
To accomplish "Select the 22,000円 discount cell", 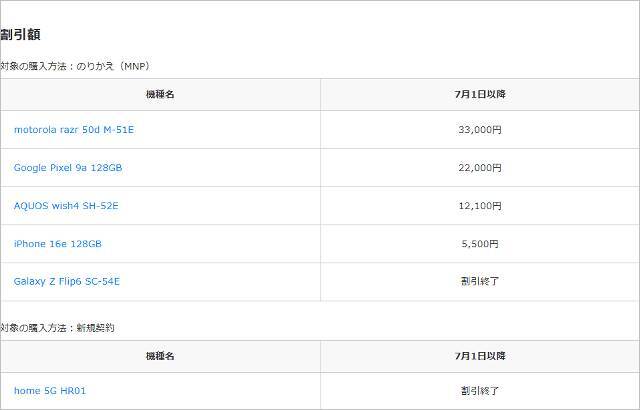I will [480, 168].
